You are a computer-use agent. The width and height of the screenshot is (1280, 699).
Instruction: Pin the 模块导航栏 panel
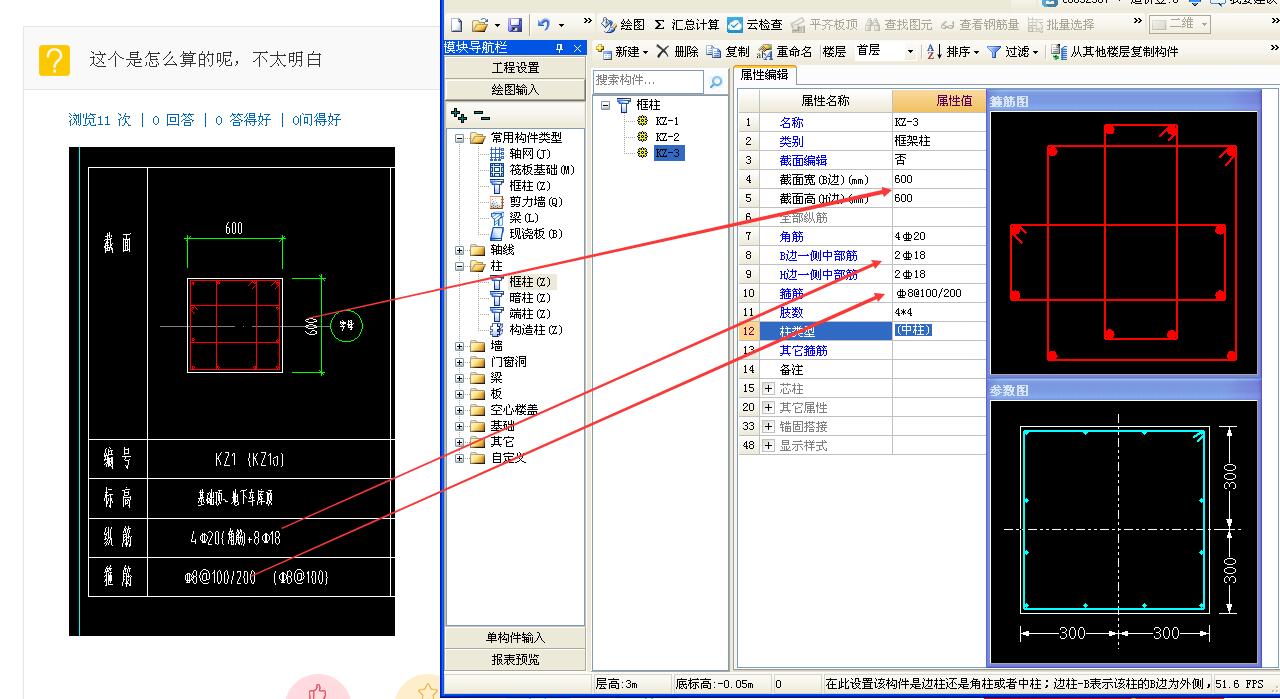coord(559,48)
